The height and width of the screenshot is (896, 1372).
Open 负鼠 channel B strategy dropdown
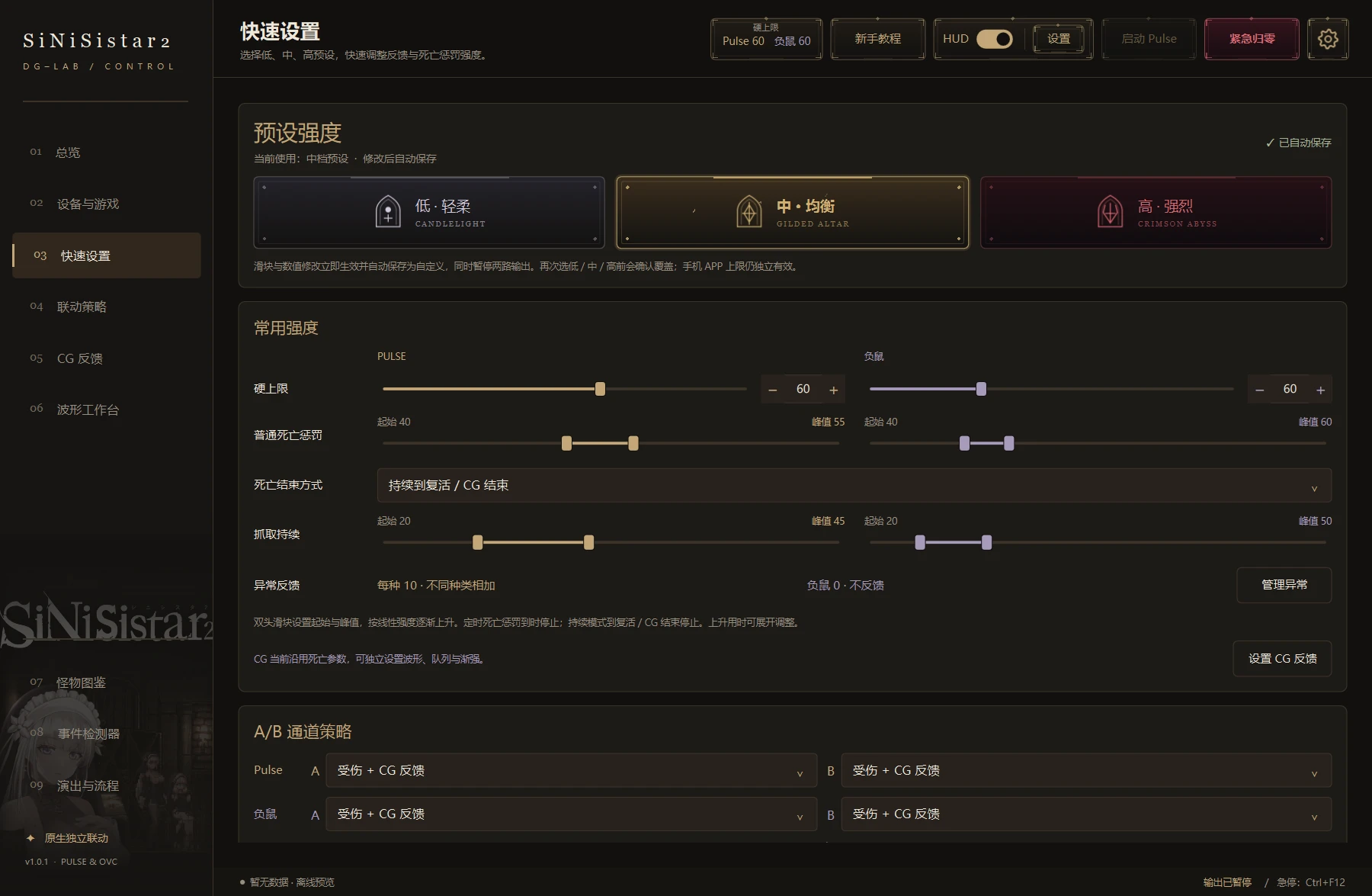tap(1087, 814)
